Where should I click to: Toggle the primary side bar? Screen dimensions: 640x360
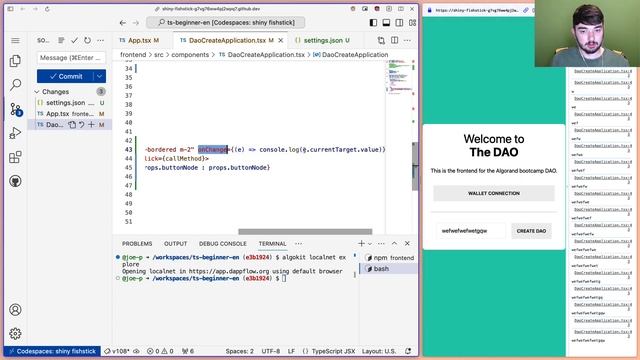(373, 23)
